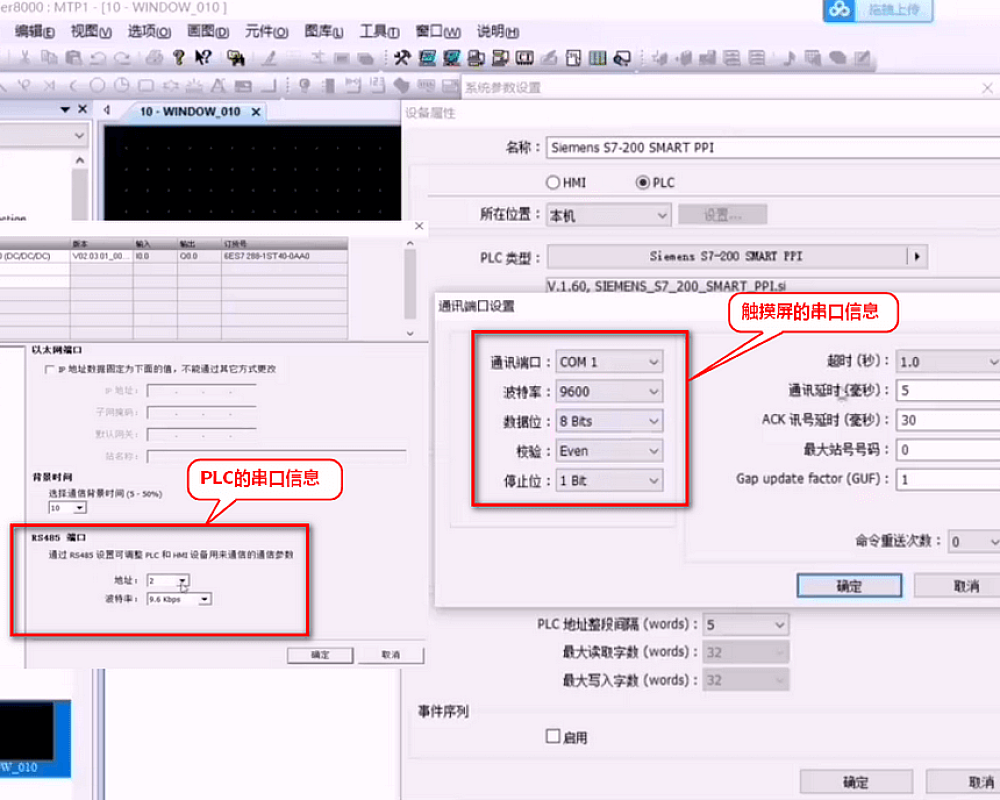Select the PLC radio button

[x=643, y=183]
